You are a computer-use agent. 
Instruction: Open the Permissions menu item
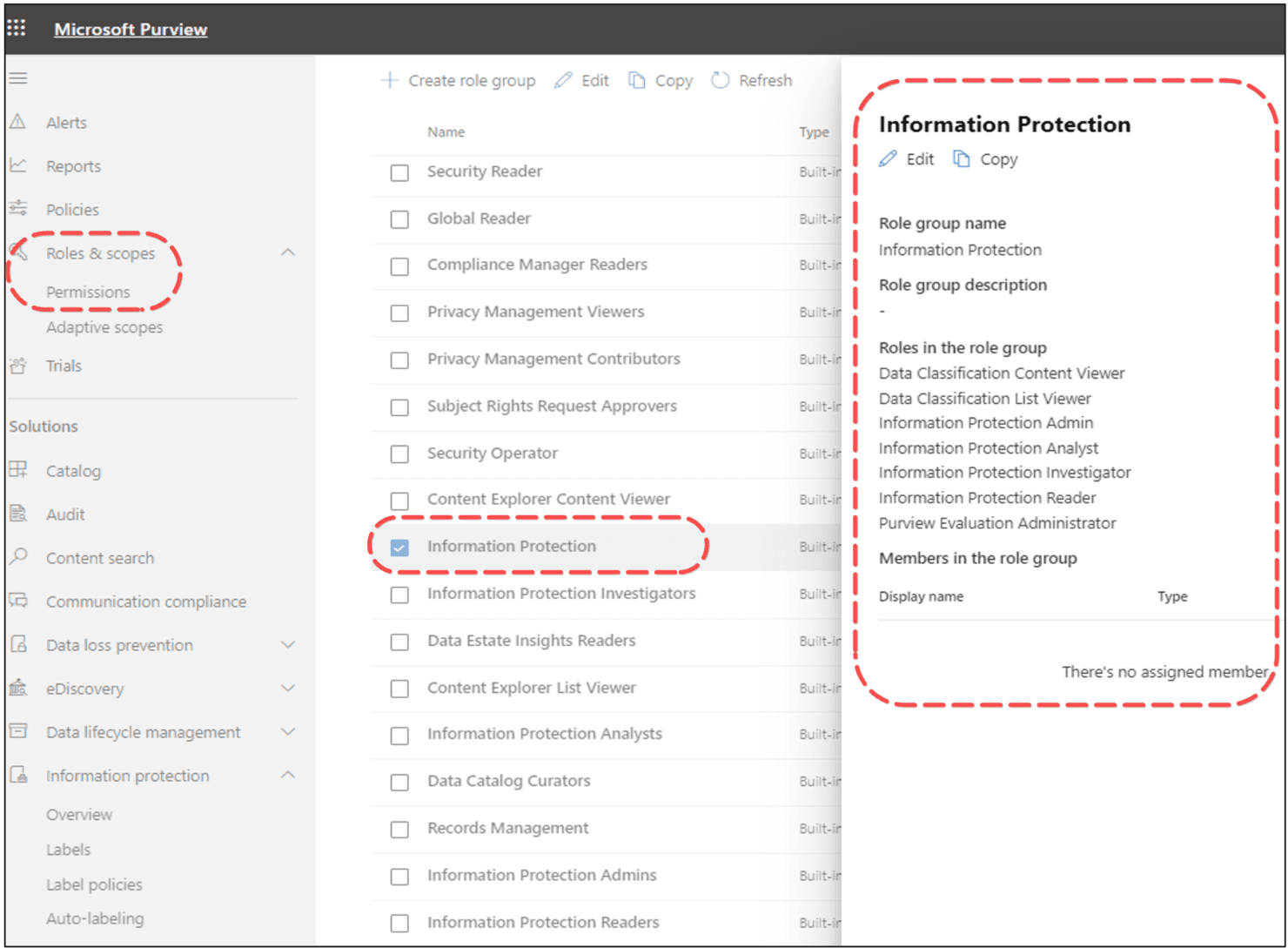88,292
